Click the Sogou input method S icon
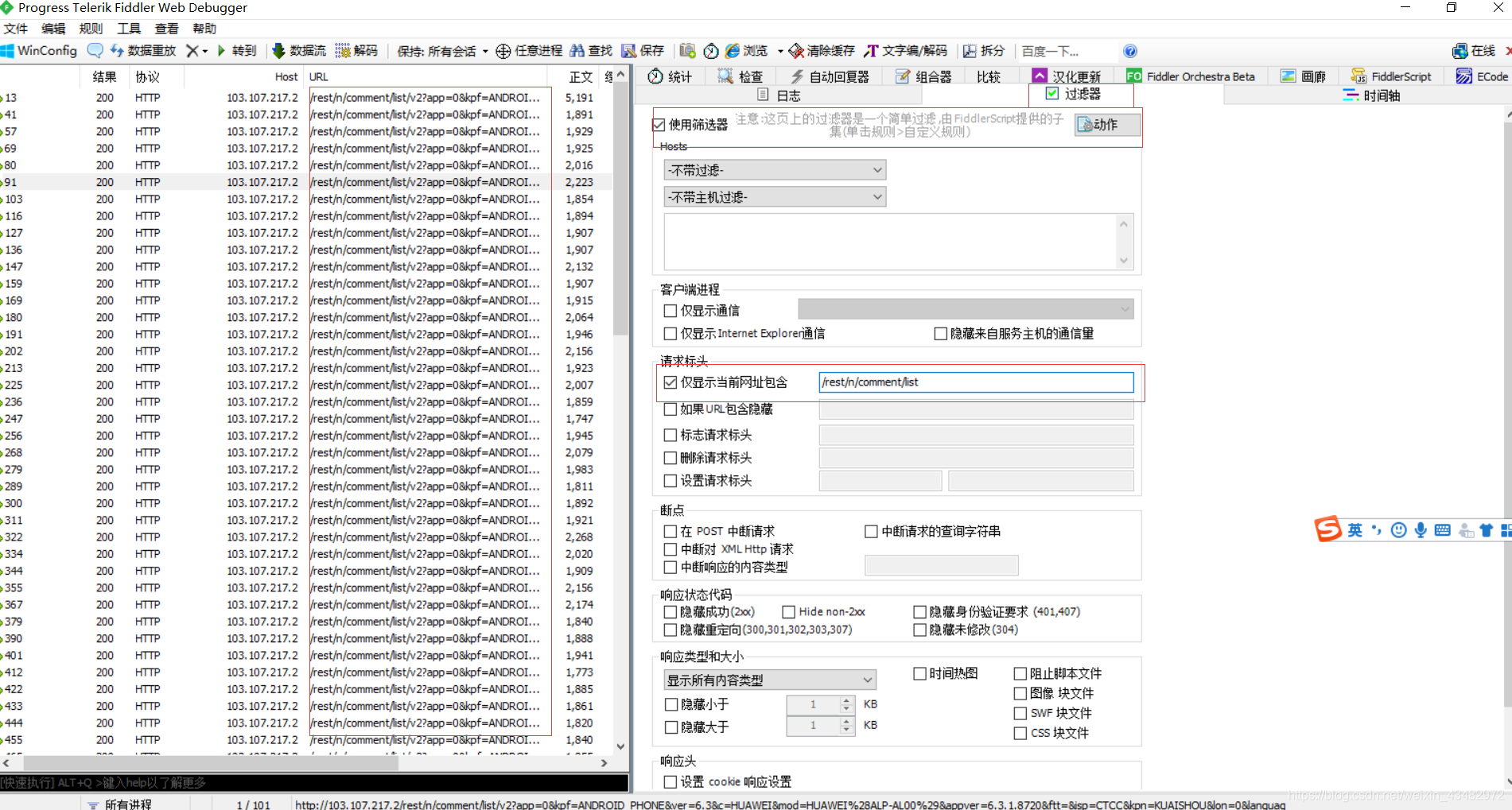Screen dimensions: 1512x810 pyautogui.click(x=1328, y=529)
